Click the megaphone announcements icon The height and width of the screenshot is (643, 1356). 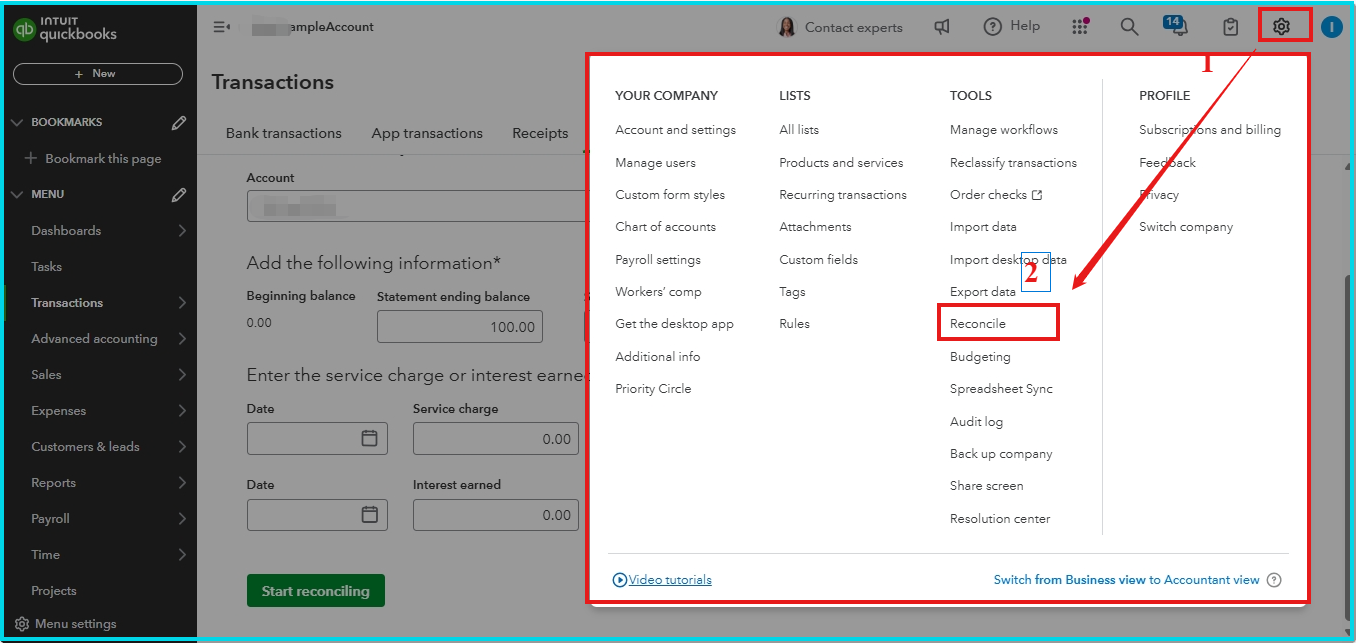pos(942,27)
